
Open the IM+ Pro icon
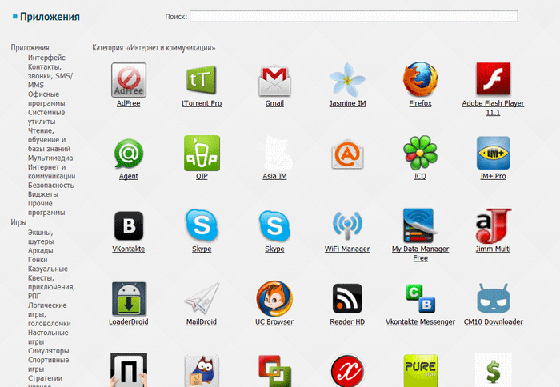click(x=493, y=153)
